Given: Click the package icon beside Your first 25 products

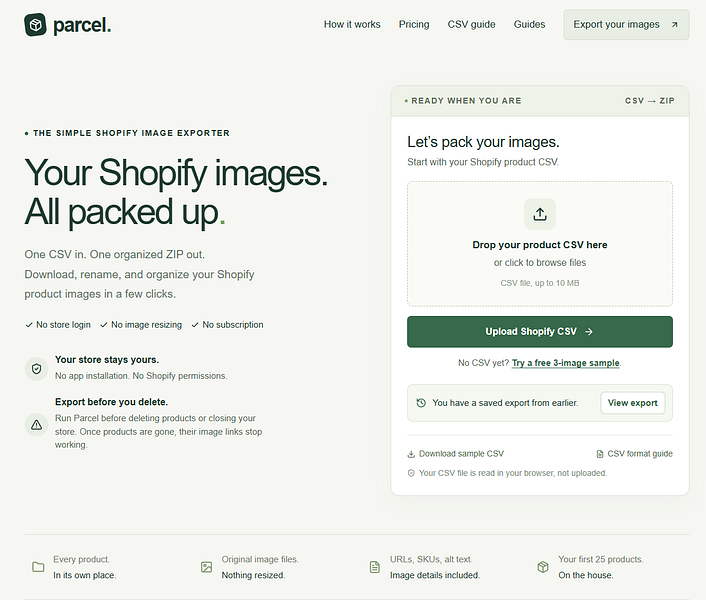Looking at the screenshot, I should 543,567.
